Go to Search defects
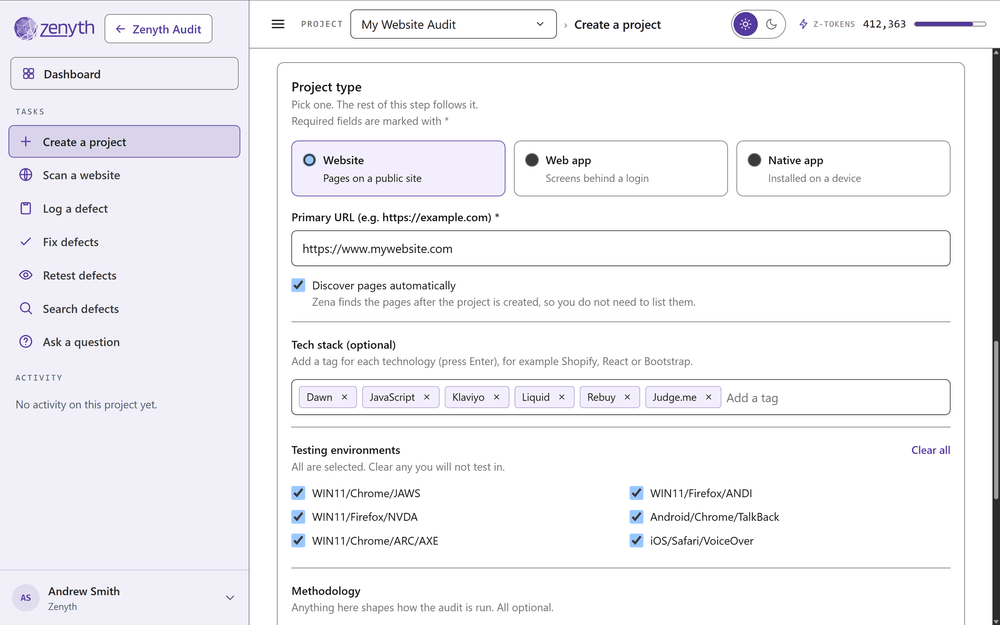1000x625 pixels. (124, 309)
